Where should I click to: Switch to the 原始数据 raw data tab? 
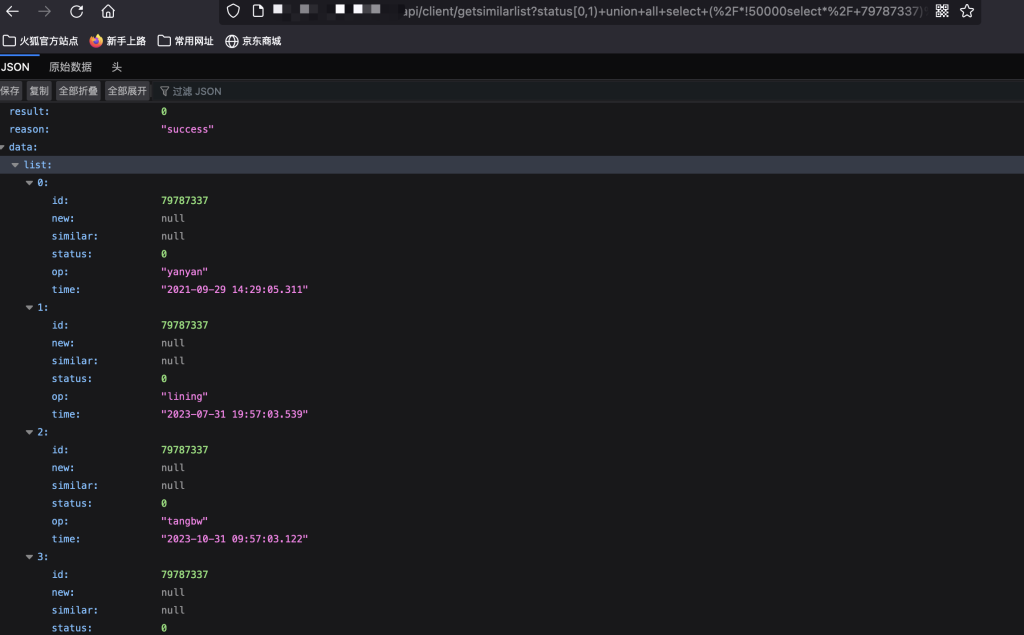pyautogui.click(x=71, y=67)
